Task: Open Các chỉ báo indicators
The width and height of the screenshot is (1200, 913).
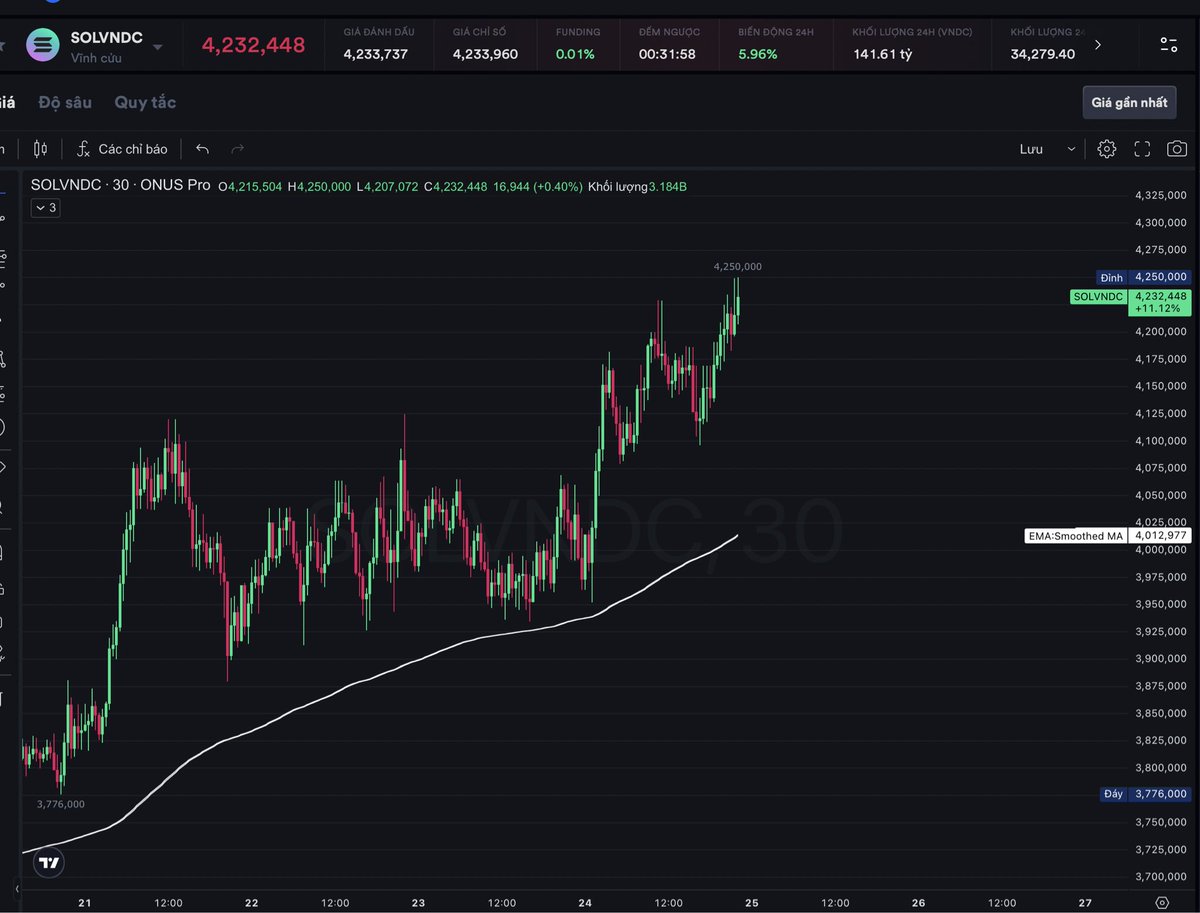Action: coord(122,149)
